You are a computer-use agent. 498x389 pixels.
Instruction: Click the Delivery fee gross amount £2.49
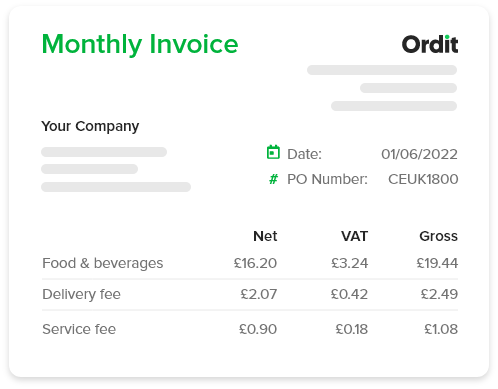(439, 294)
